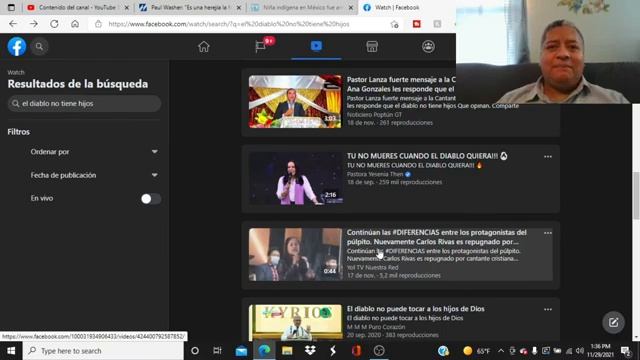Open 'Pastora Yesenia Then' page link

click(x=375, y=174)
